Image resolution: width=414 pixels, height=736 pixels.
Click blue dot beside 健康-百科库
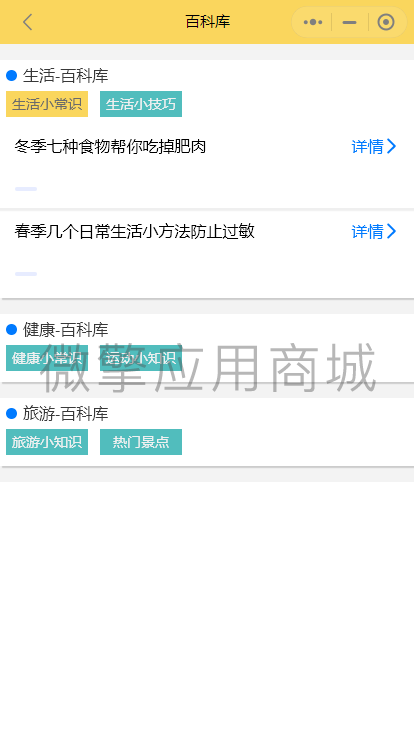11,330
